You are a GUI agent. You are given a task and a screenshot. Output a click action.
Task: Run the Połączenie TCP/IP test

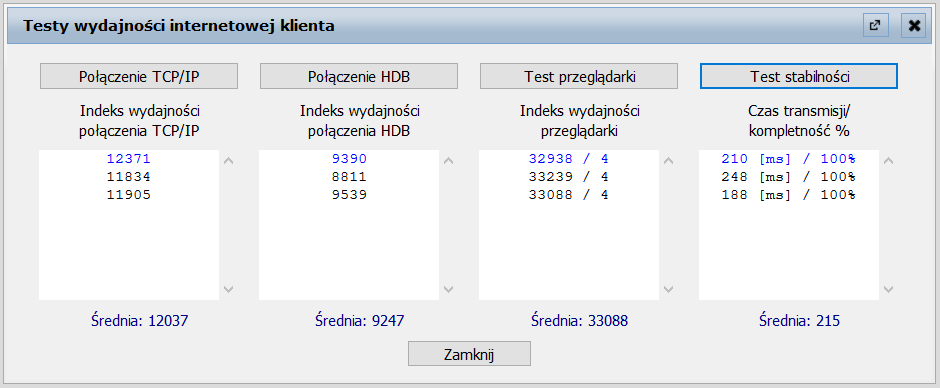coord(139,77)
